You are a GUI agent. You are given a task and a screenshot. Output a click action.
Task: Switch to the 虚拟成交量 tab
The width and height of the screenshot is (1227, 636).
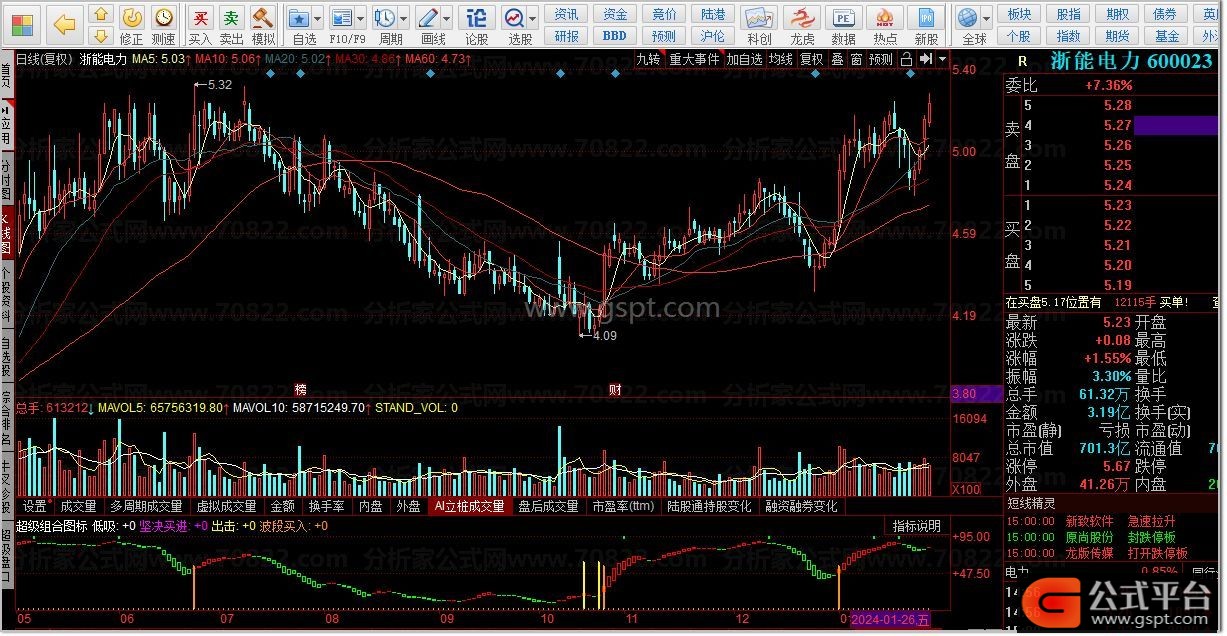point(228,507)
